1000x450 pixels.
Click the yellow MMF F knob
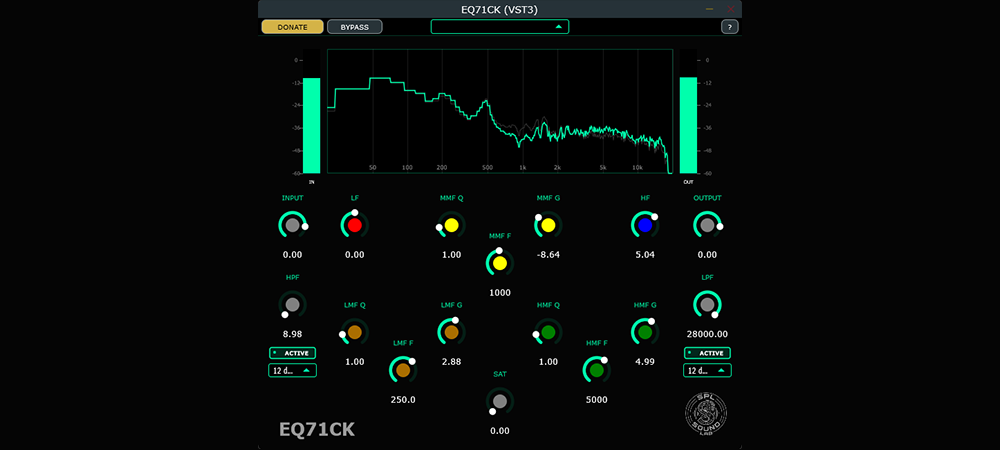click(x=499, y=263)
